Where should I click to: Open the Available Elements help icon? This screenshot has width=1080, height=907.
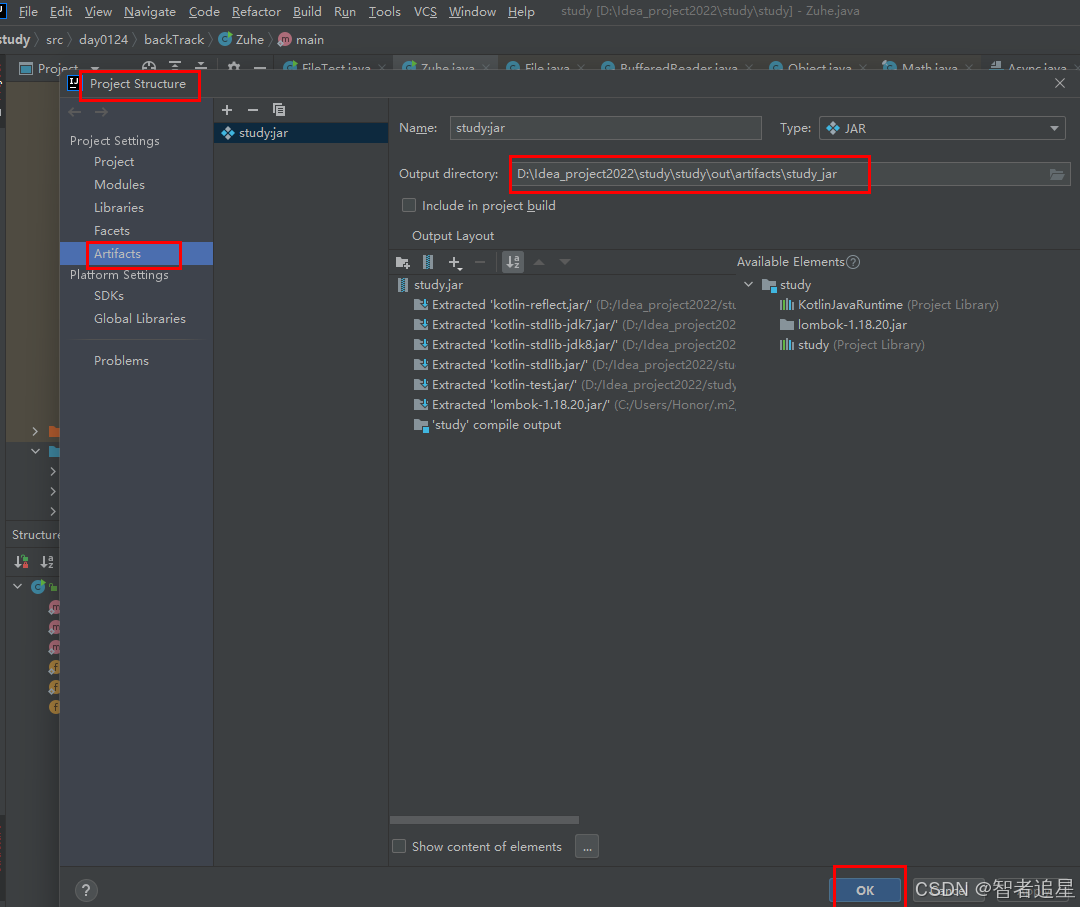pyautogui.click(x=853, y=262)
